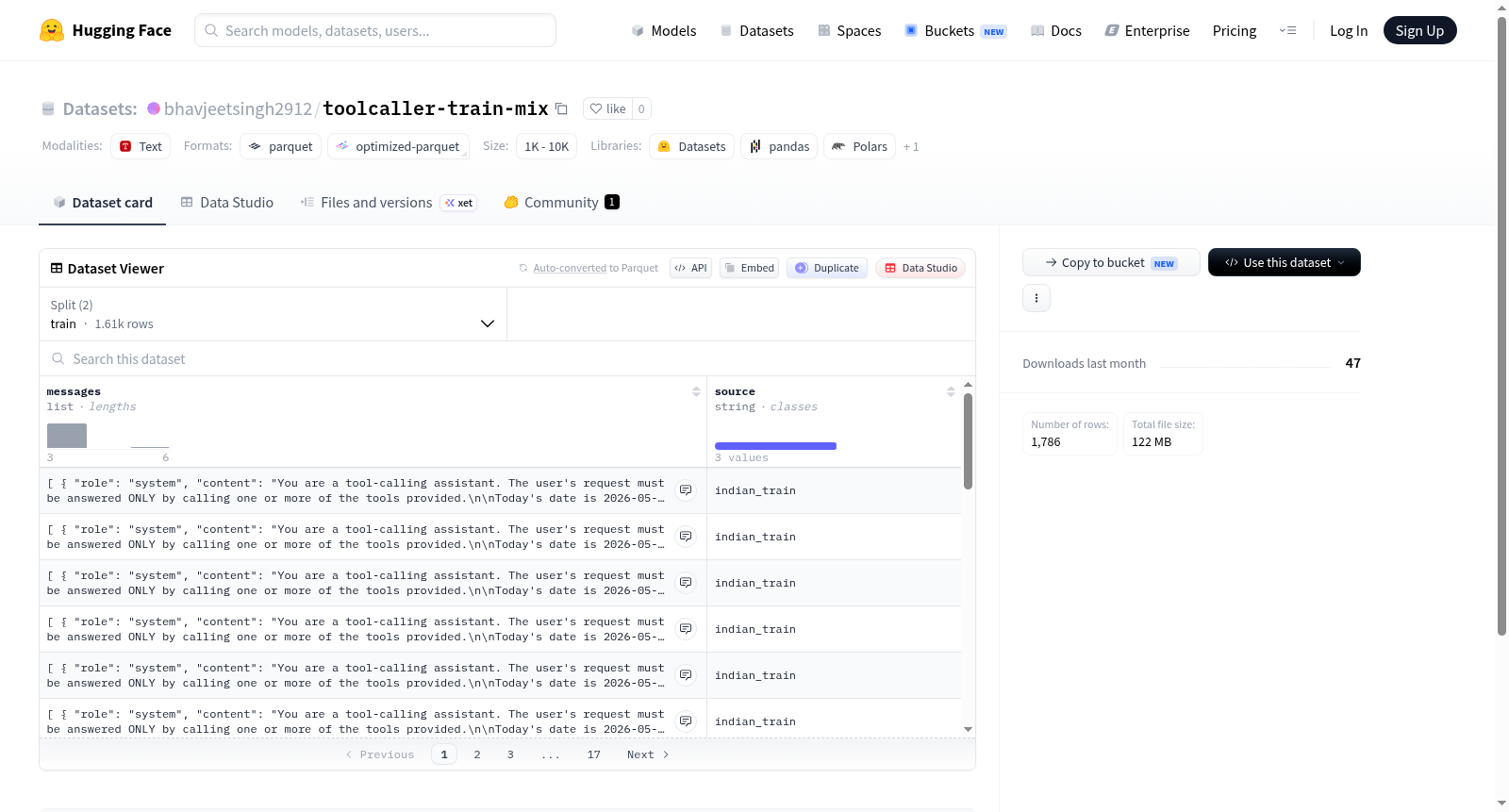Viewport: 1509px width, 812px height.
Task: Click the Datasets library tag
Action: 692,146
